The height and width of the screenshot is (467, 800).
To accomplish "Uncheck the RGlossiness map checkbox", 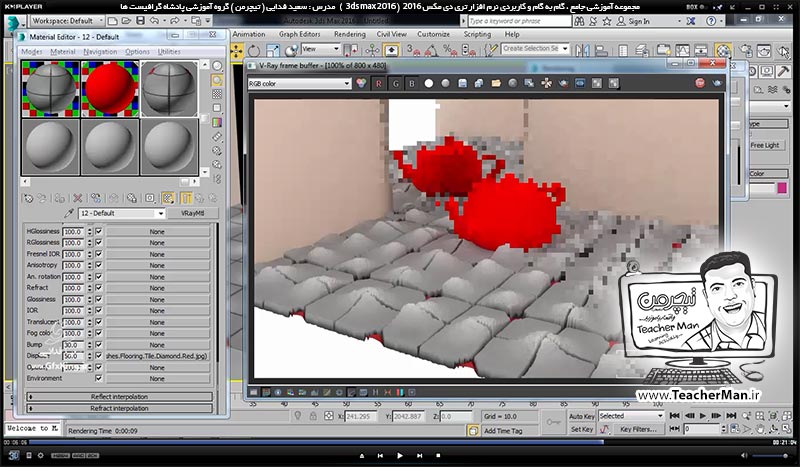I will 99,242.
